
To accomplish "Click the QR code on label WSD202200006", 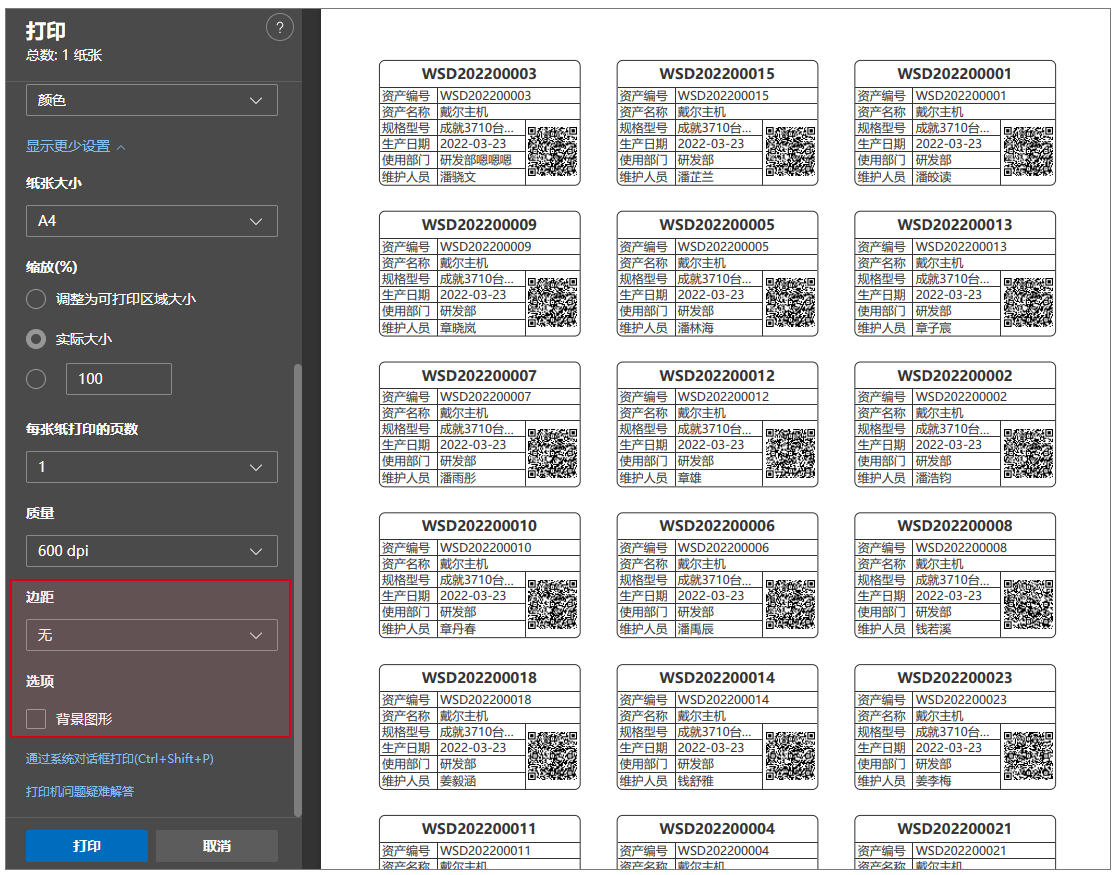I will (790, 604).
